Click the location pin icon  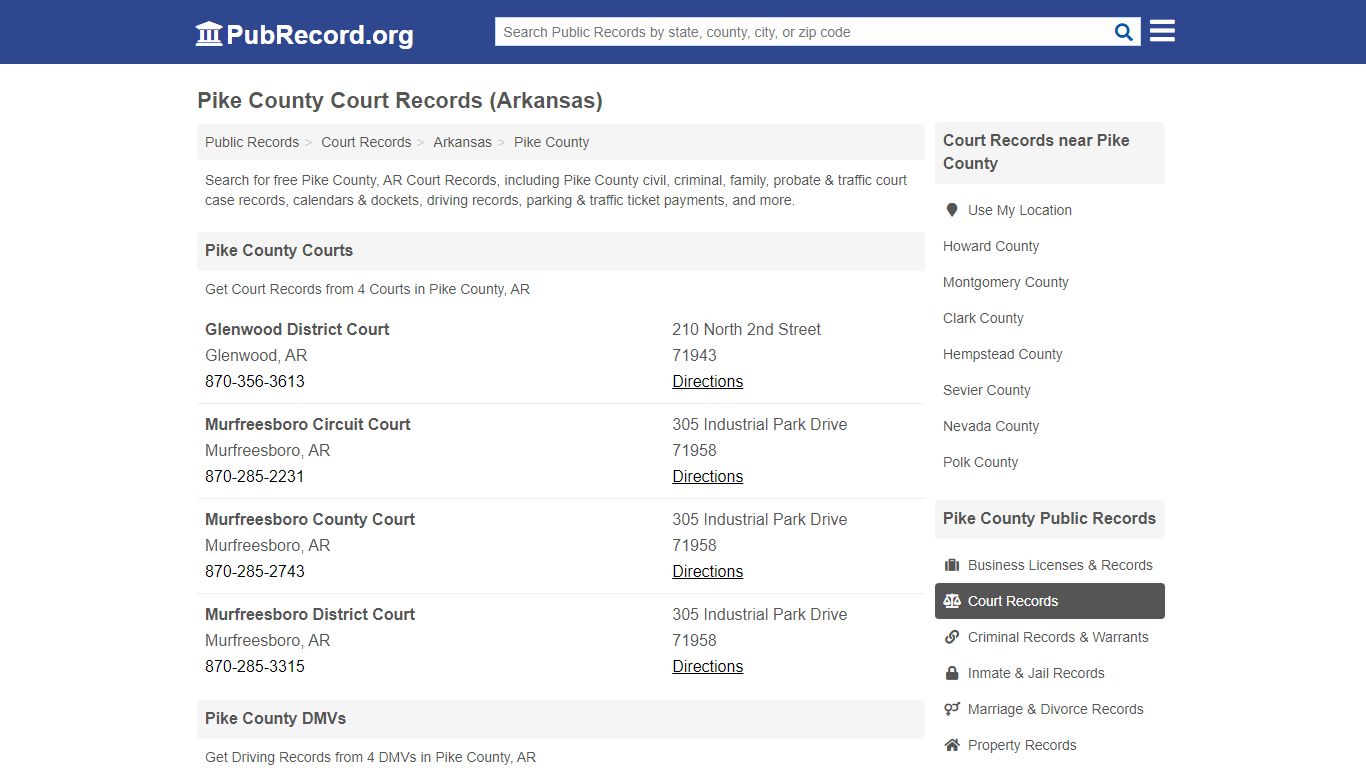952,210
